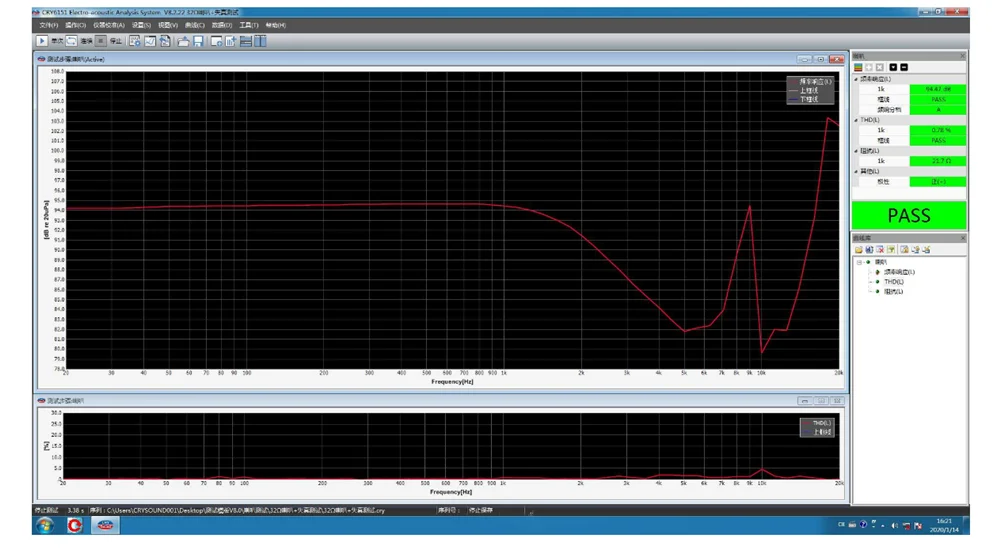Click the report document icon in toolbar

tap(165, 41)
